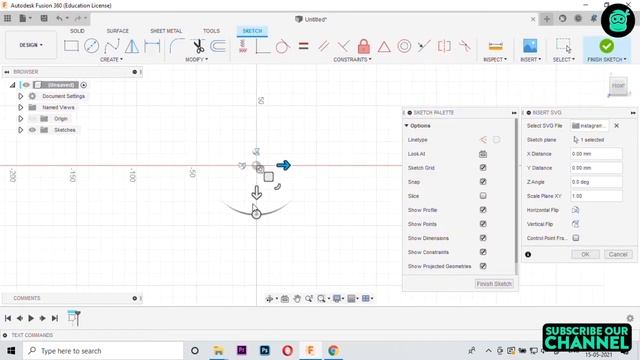
Task: Click the Scale Plane XY input field
Action: coord(596,196)
